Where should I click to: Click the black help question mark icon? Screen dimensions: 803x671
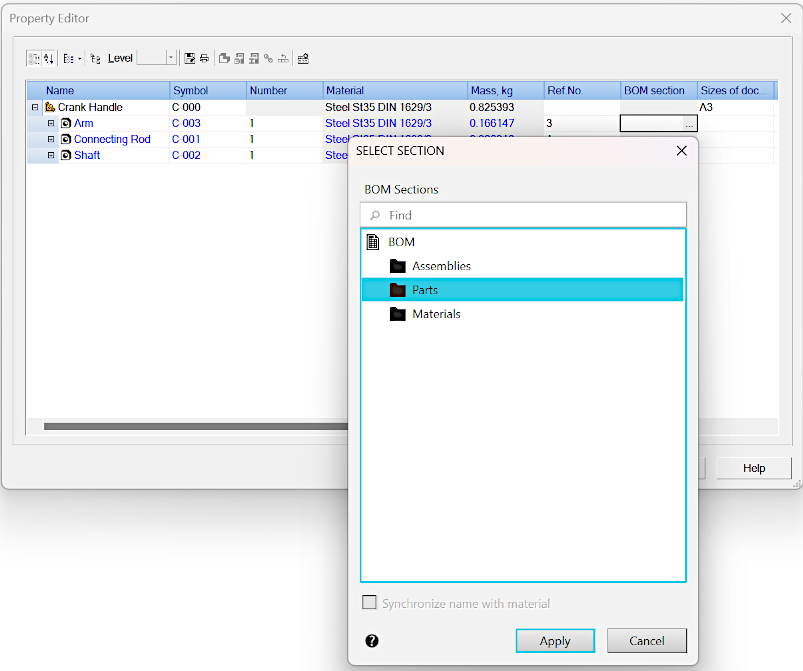[372, 641]
